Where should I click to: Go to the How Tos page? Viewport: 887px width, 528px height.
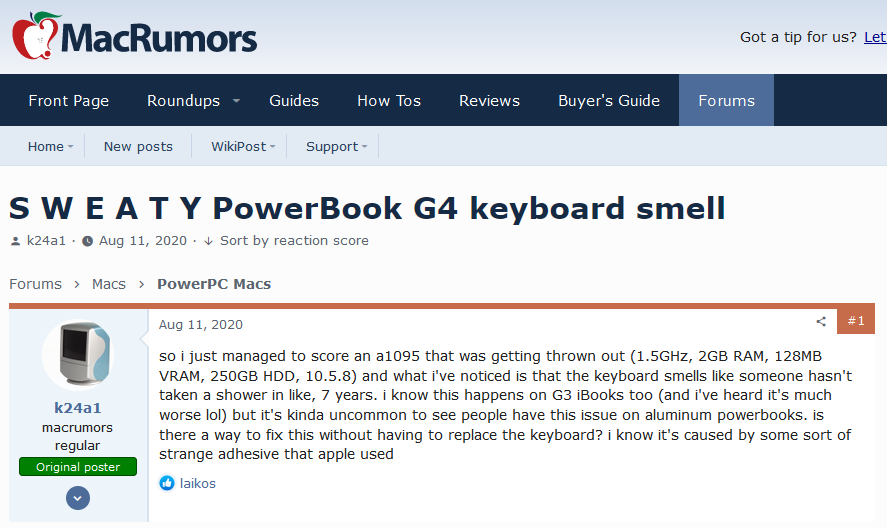coord(389,101)
